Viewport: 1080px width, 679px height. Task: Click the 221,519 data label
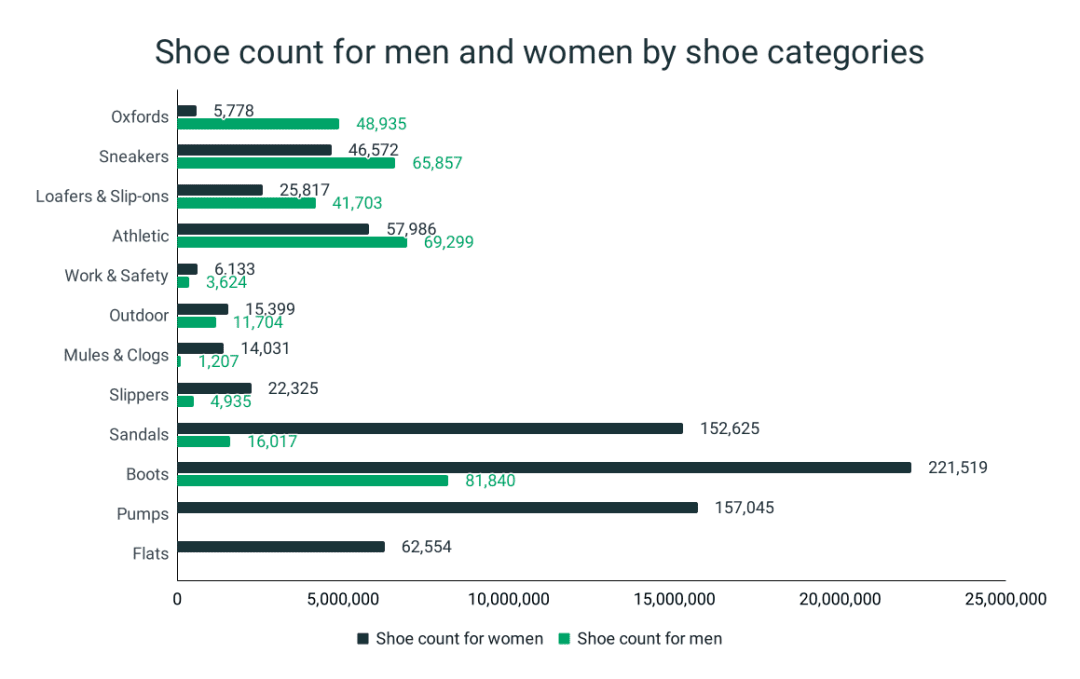957,467
